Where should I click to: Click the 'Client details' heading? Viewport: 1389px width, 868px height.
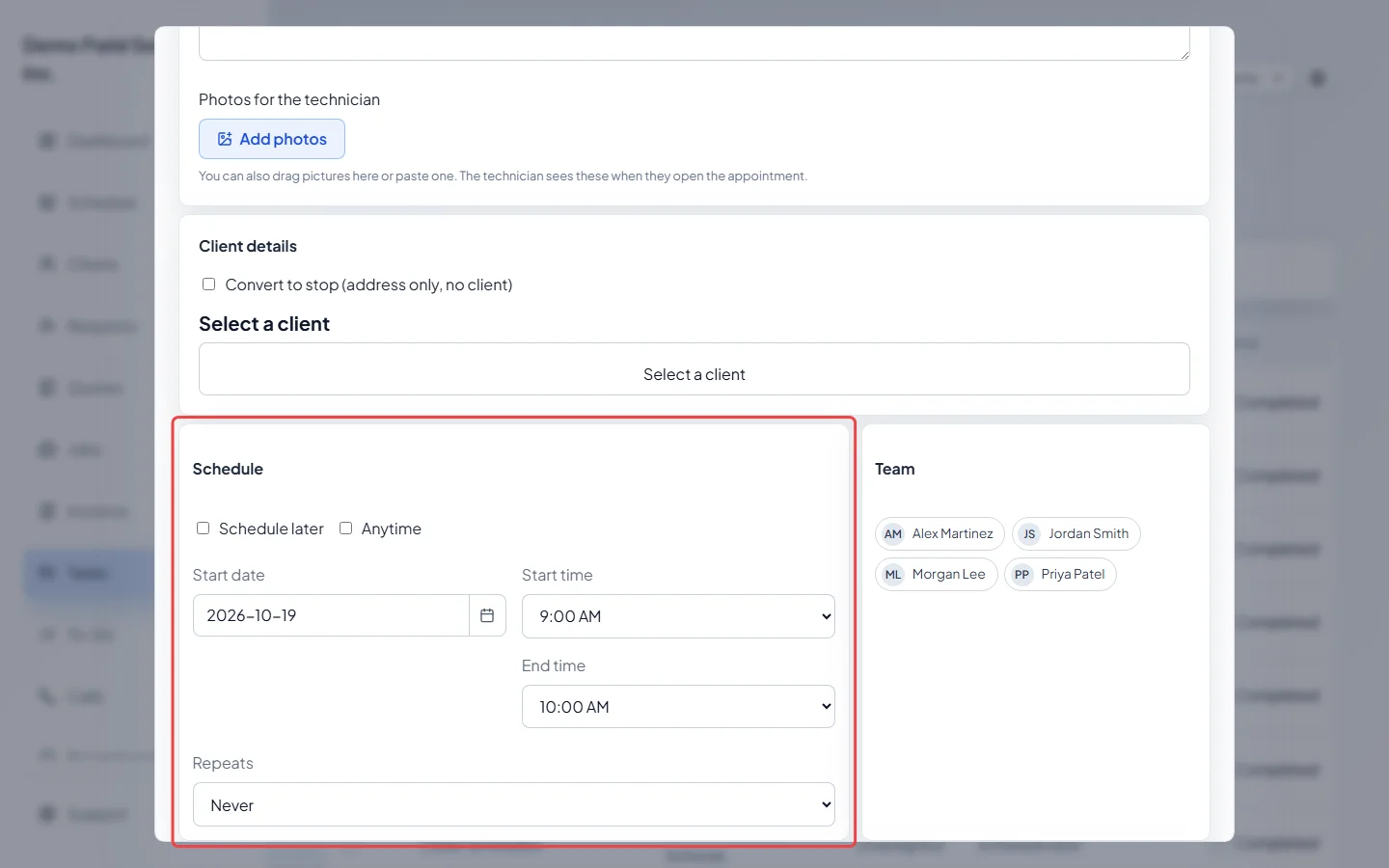click(248, 246)
